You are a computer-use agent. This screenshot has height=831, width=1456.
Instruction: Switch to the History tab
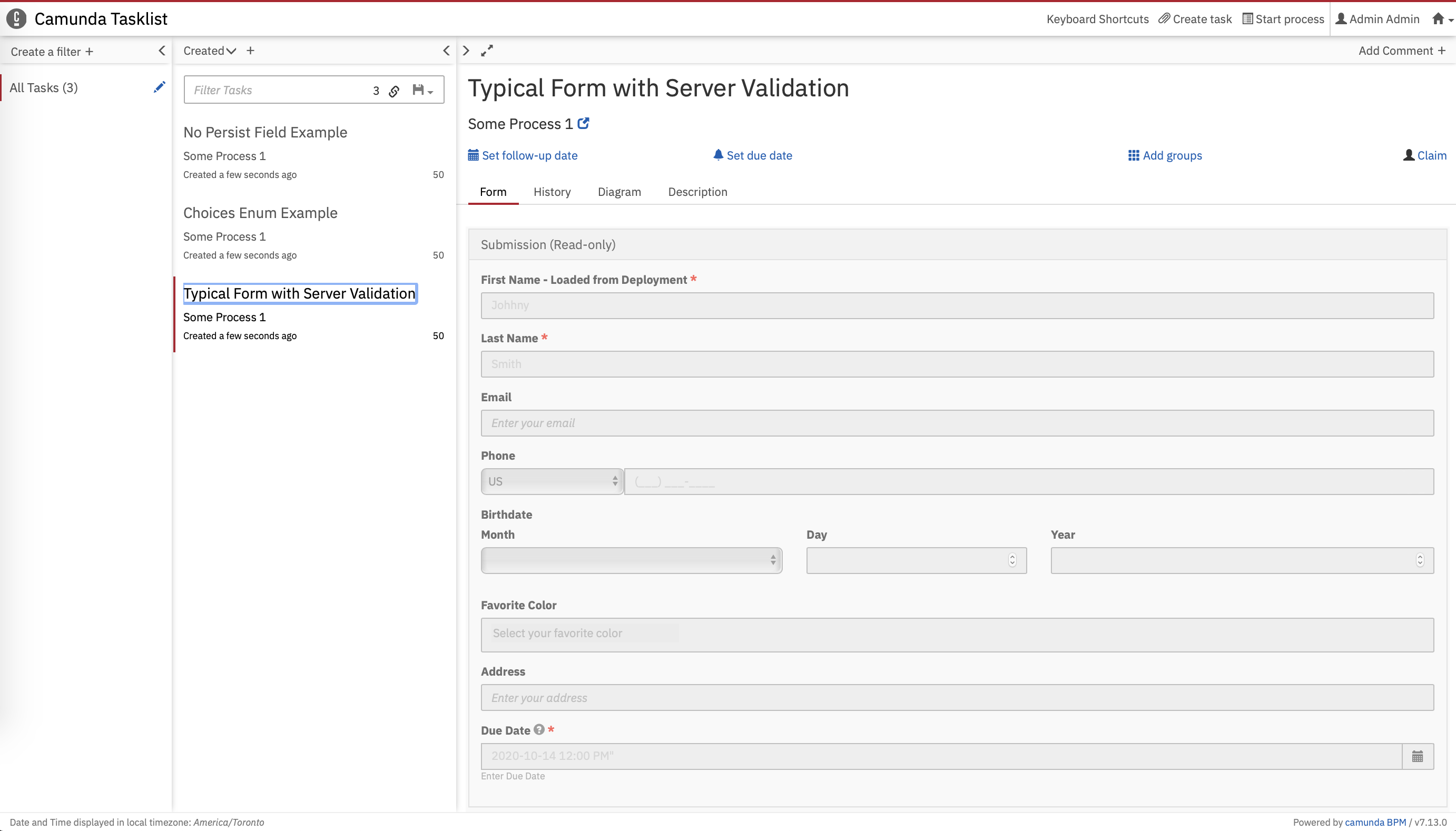pyautogui.click(x=552, y=192)
